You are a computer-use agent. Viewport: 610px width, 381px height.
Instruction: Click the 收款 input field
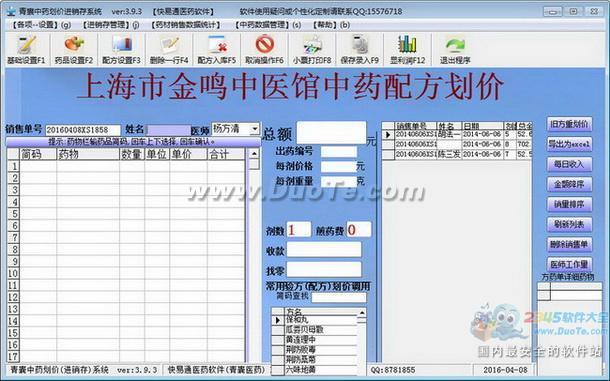coord(324,250)
